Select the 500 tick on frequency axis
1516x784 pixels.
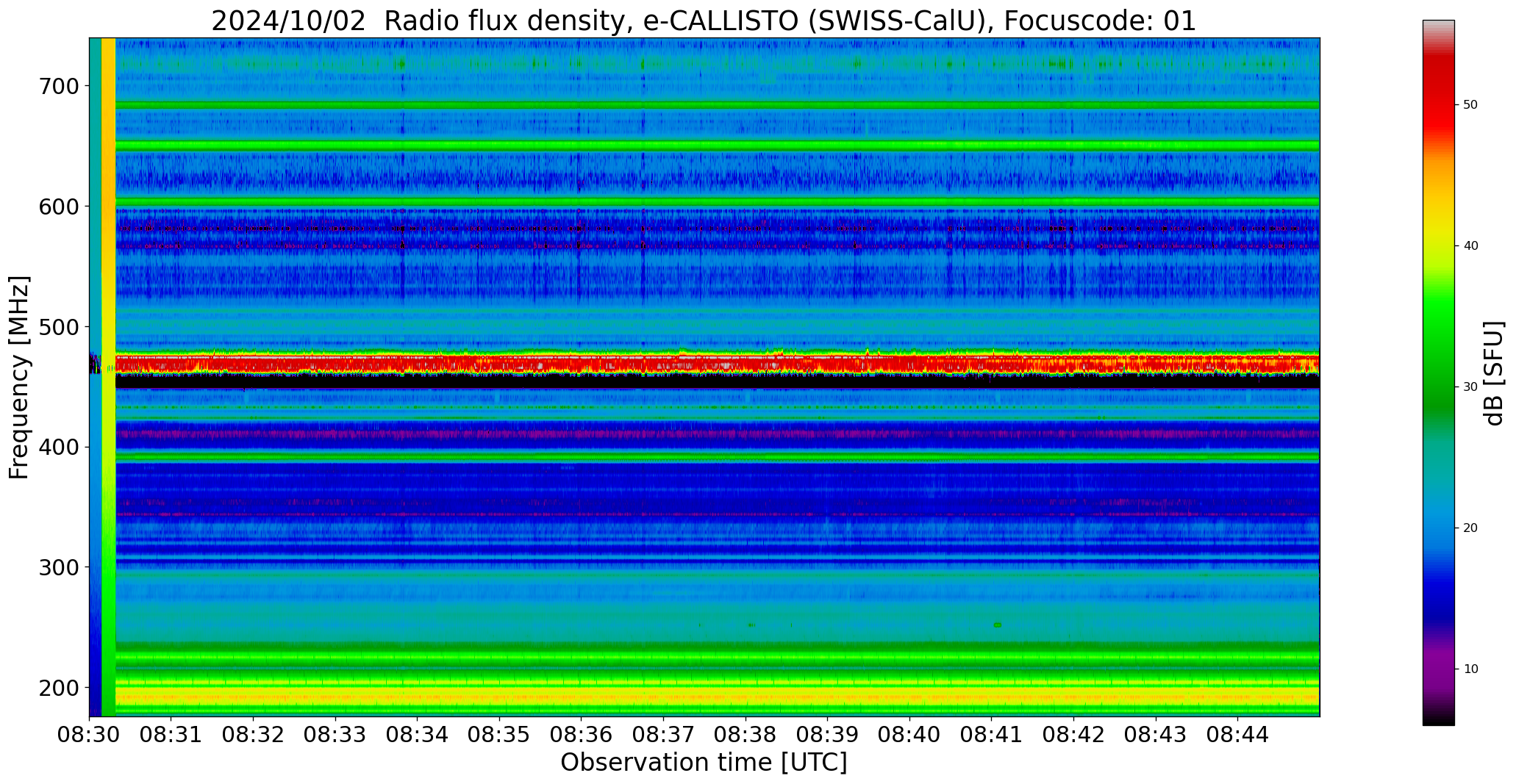[x=57, y=327]
